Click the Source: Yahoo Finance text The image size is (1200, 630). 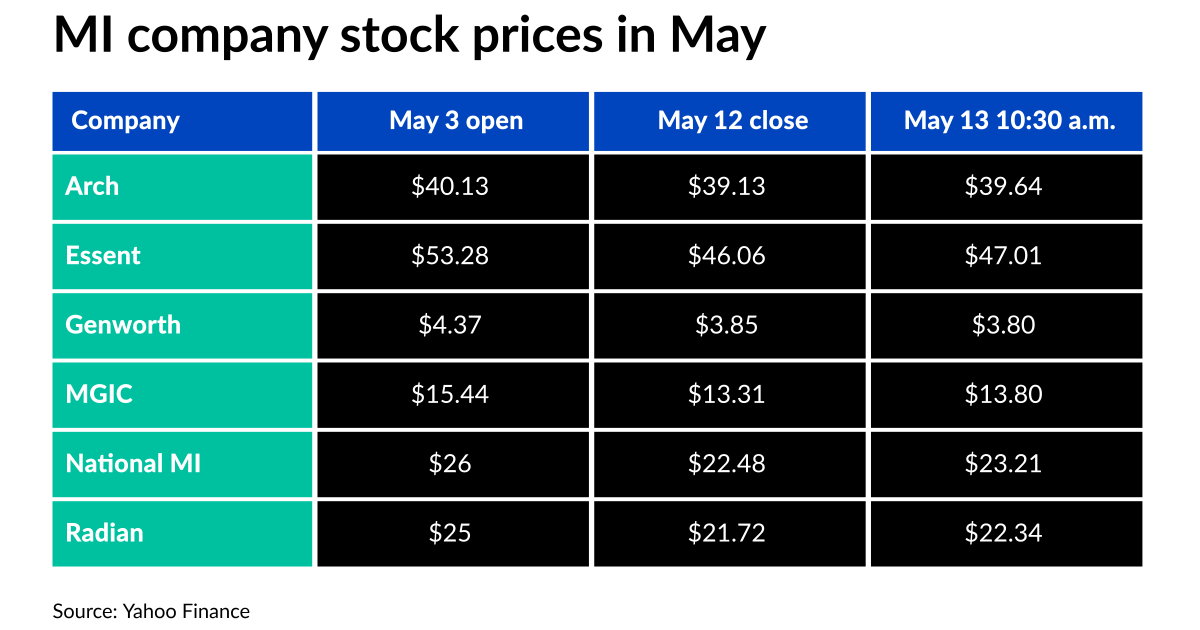(151, 610)
